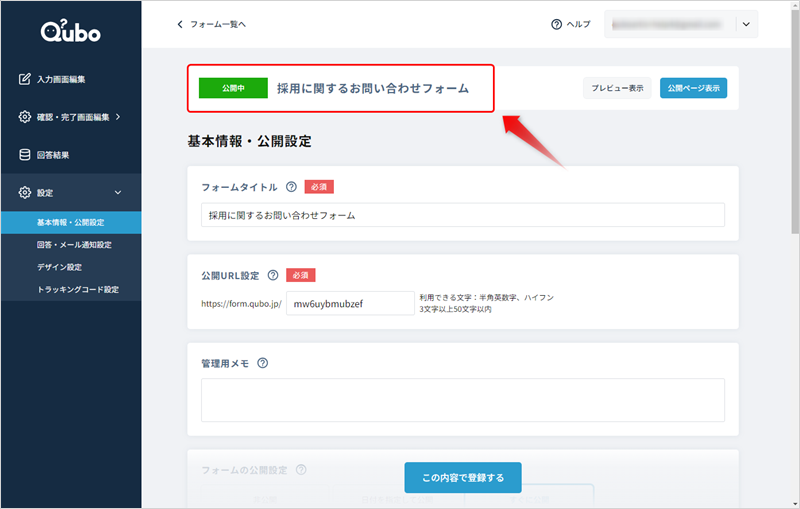Click help icon beside フォームの公開設定
Screen dimensions: 800x509
tap(301, 470)
